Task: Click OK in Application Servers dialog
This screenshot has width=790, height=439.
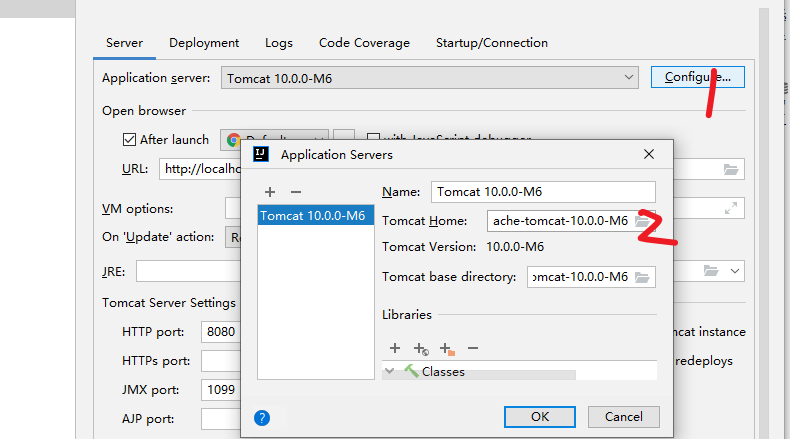Action: 540,417
